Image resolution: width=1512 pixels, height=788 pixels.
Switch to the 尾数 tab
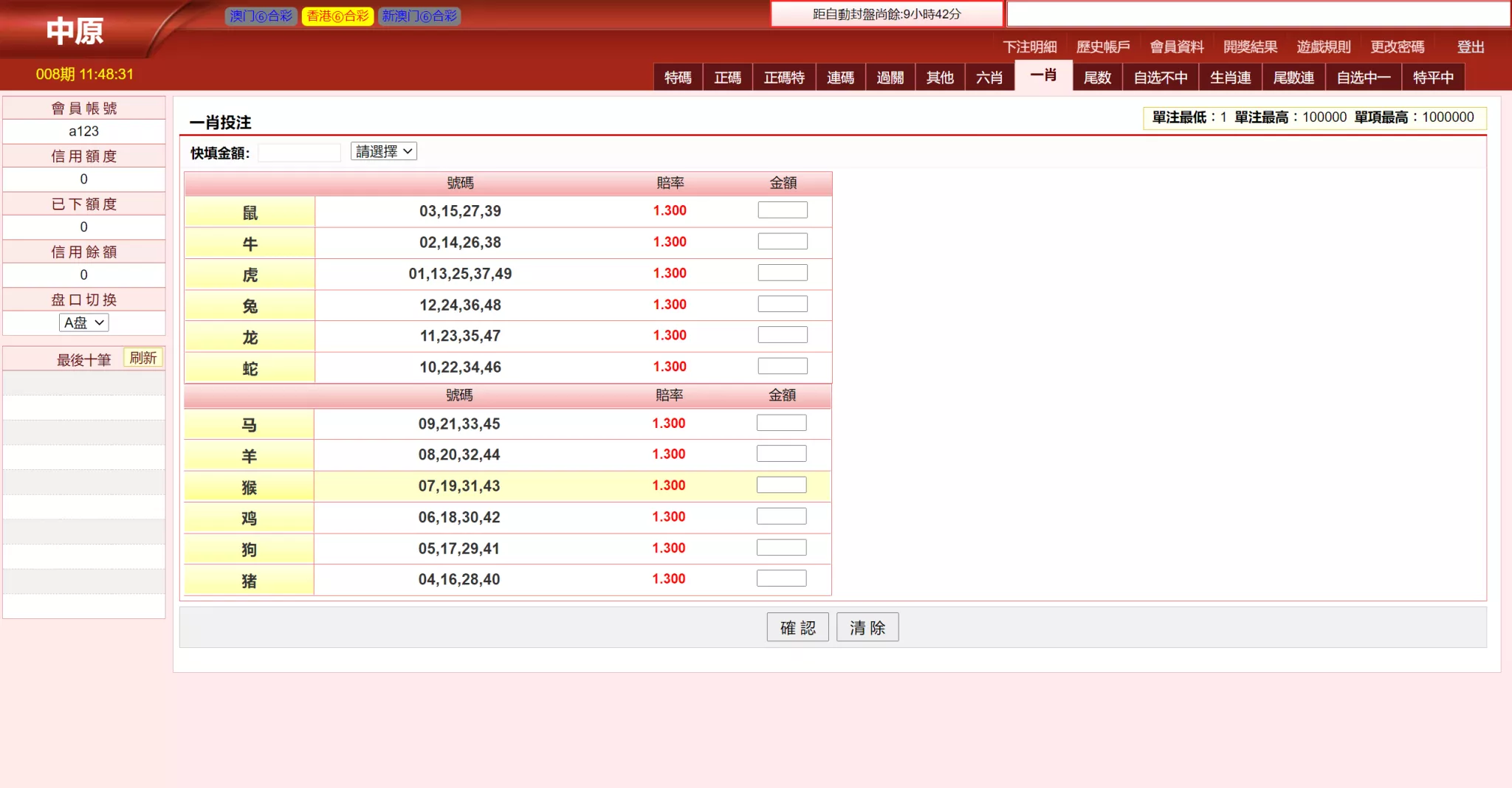pyautogui.click(x=1096, y=77)
